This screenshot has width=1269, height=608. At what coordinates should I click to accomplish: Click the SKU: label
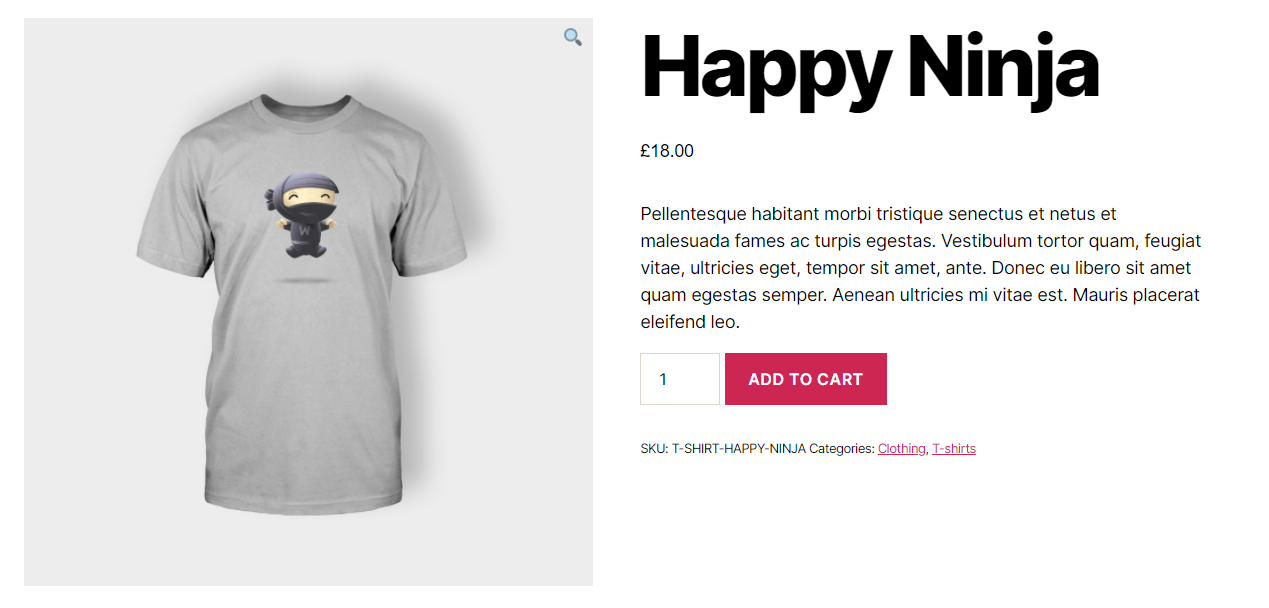pos(654,449)
